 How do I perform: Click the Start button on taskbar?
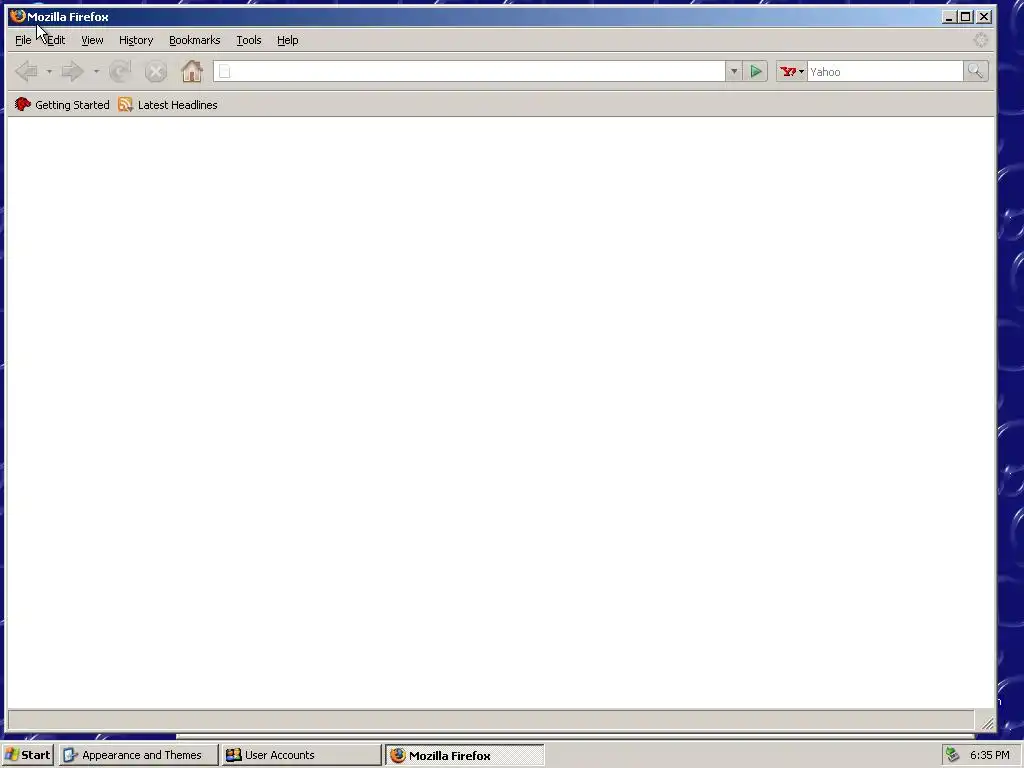tap(27, 755)
